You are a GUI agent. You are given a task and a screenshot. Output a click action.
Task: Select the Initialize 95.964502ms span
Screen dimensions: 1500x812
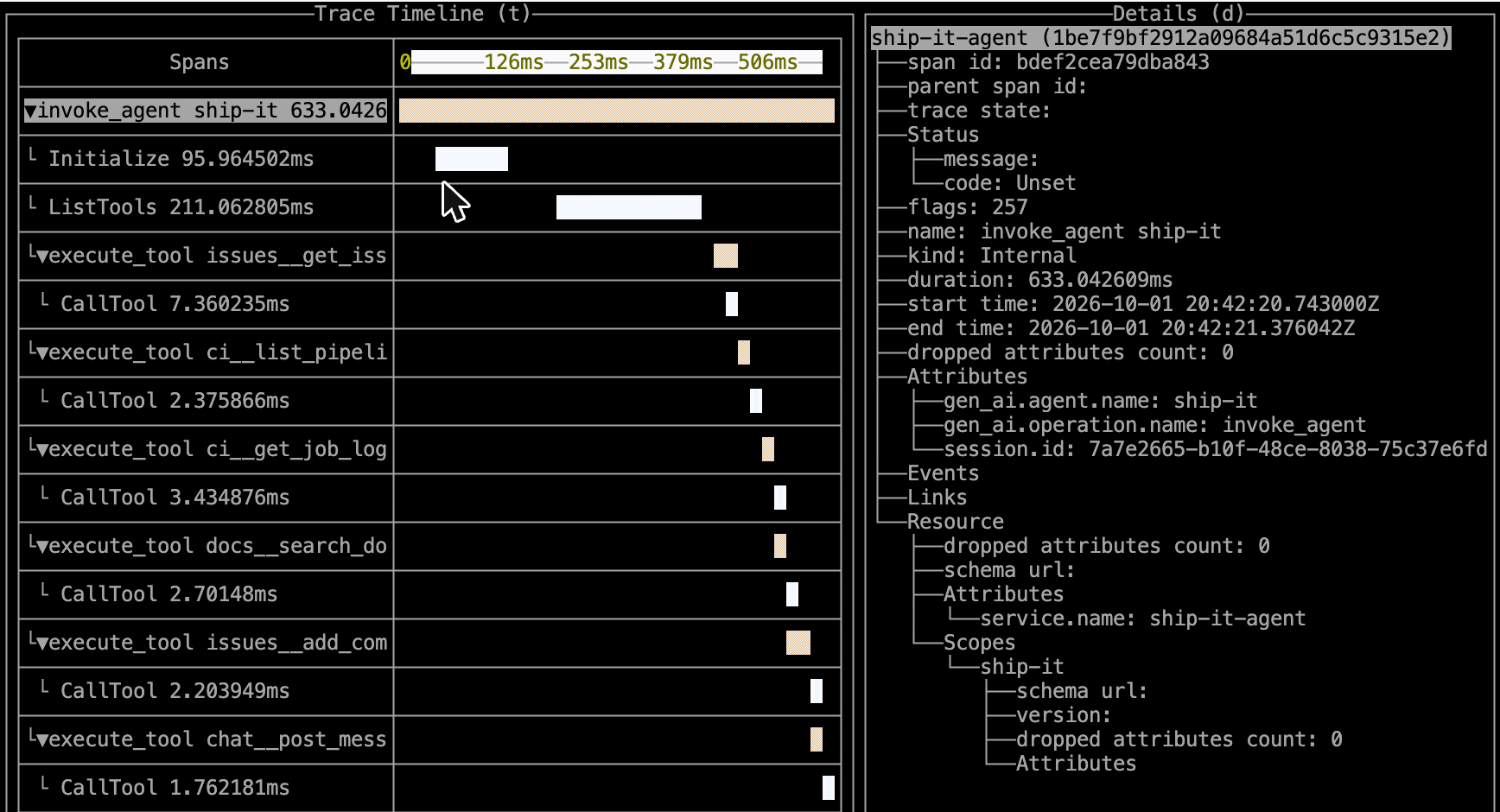205,159
